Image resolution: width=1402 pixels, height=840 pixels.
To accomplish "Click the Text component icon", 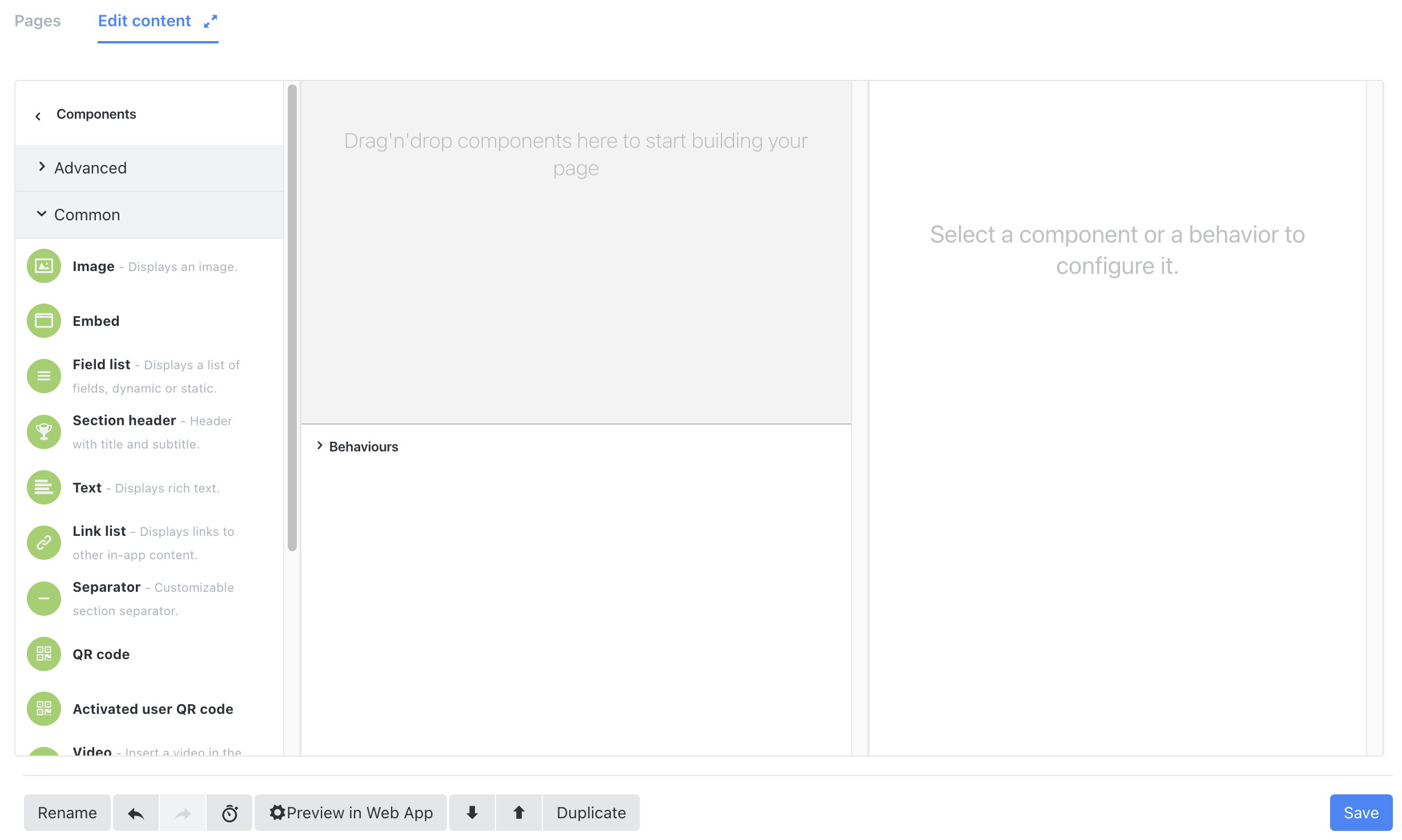I will coord(44,487).
